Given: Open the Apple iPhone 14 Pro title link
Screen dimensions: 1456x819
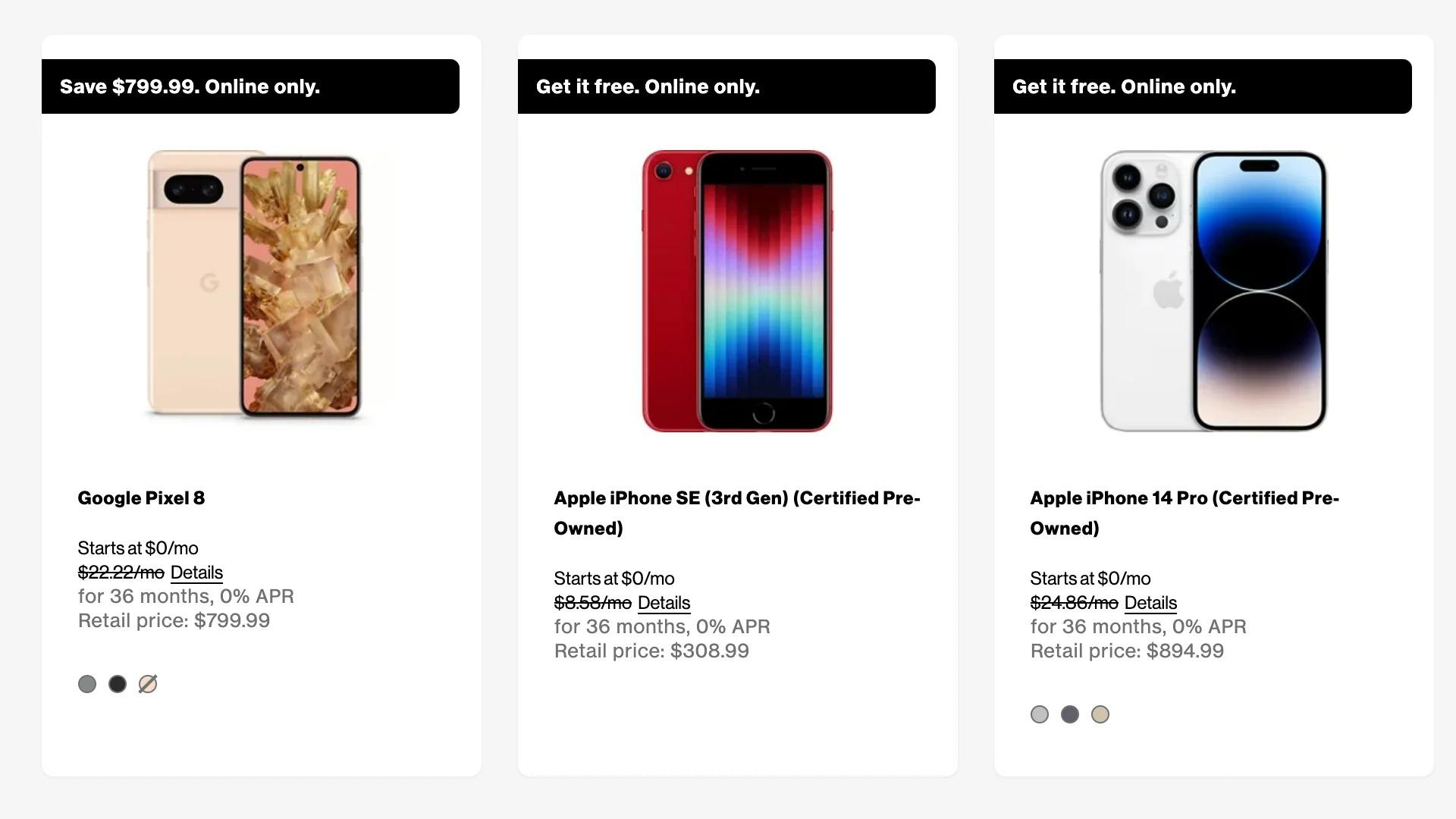Looking at the screenshot, I should (1184, 513).
